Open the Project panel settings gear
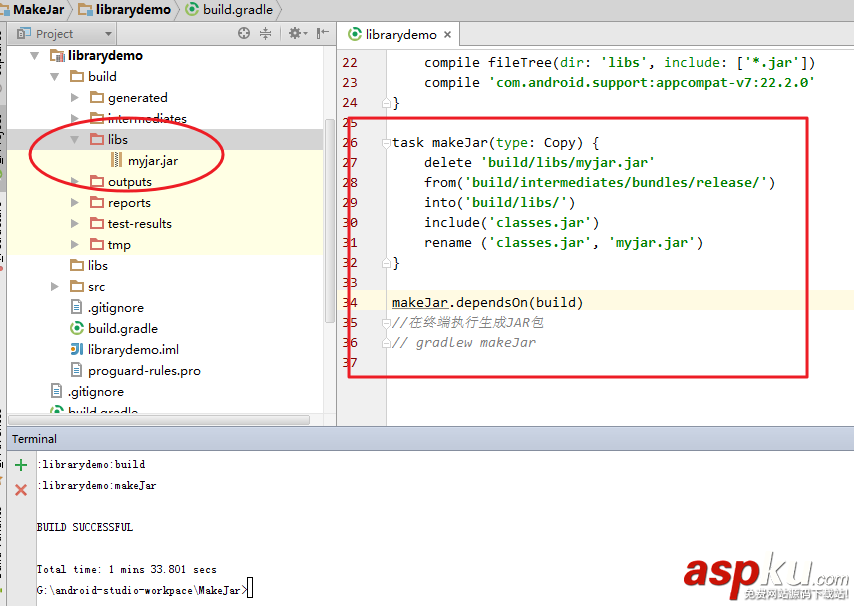This screenshot has width=854, height=606. pos(295,33)
